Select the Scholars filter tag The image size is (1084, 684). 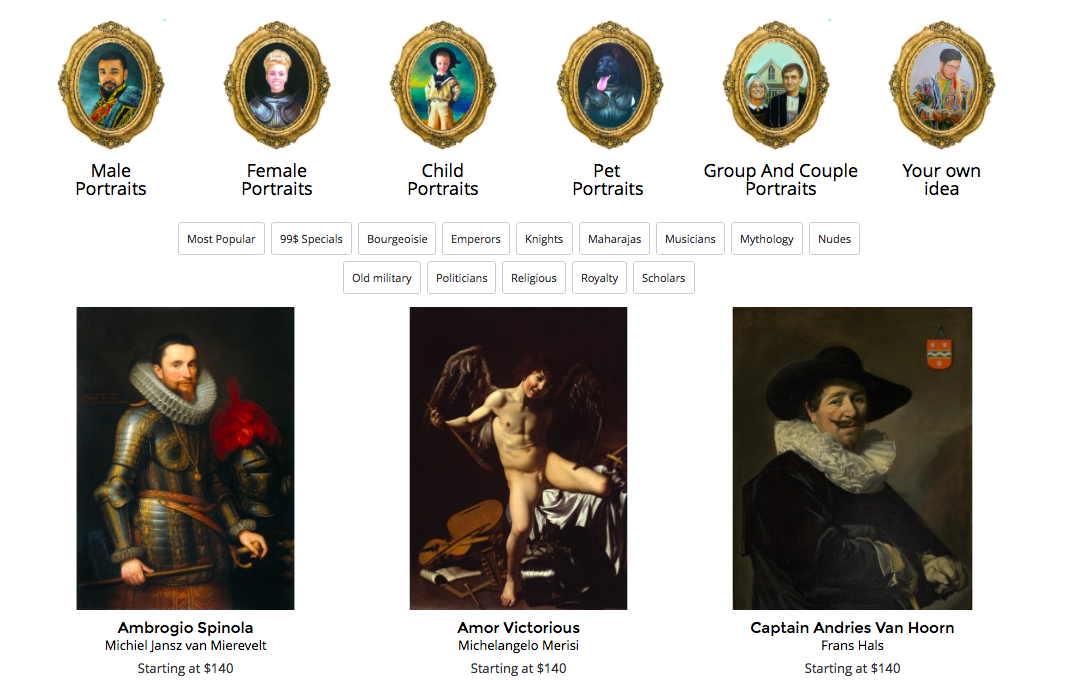664,277
